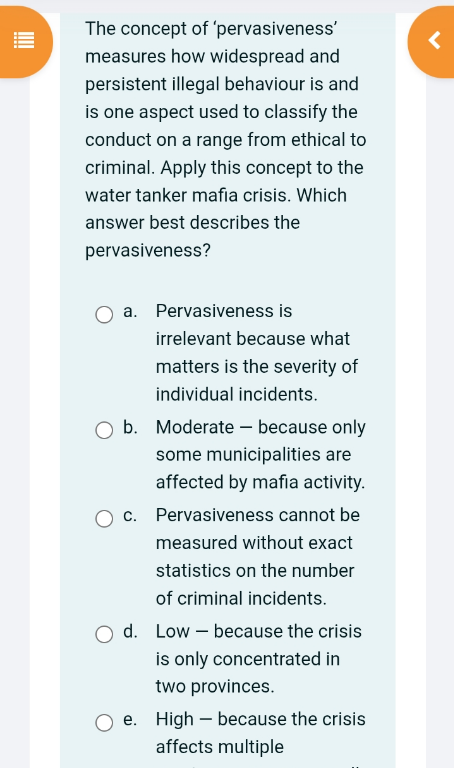The width and height of the screenshot is (454, 768).
Task: Click the letter label 'b.' of second option
Action: click(130, 427)
